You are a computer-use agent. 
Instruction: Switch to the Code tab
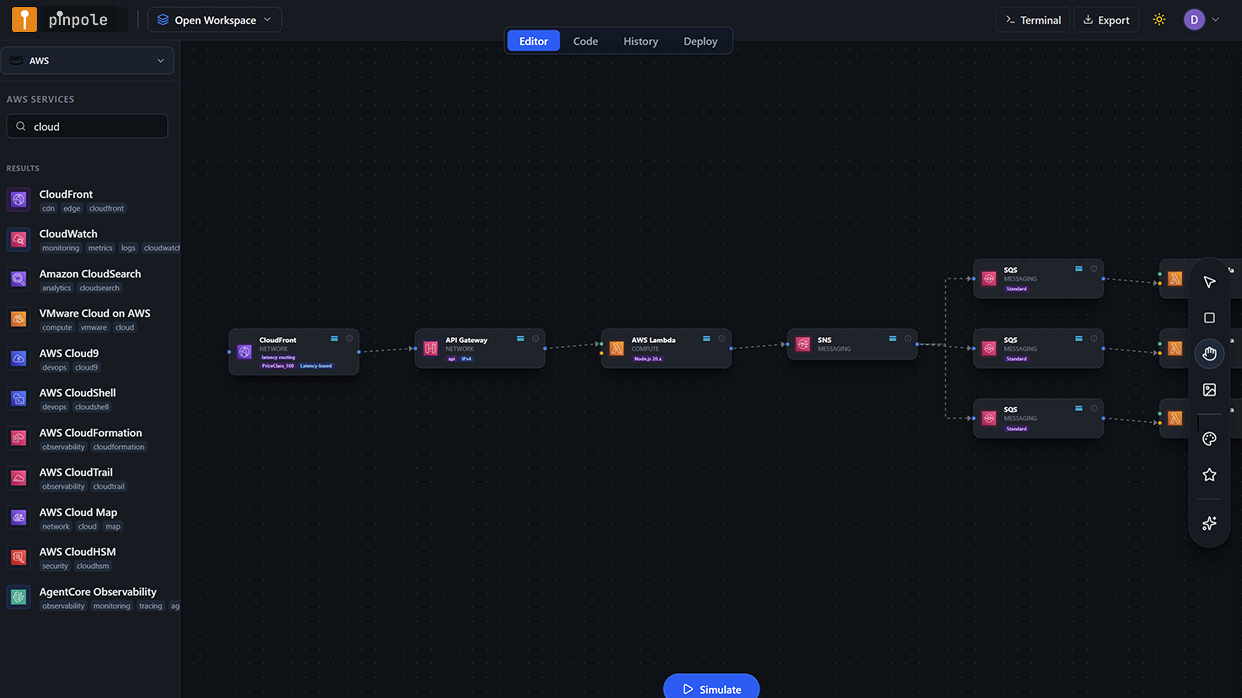[x=585, y=41]
